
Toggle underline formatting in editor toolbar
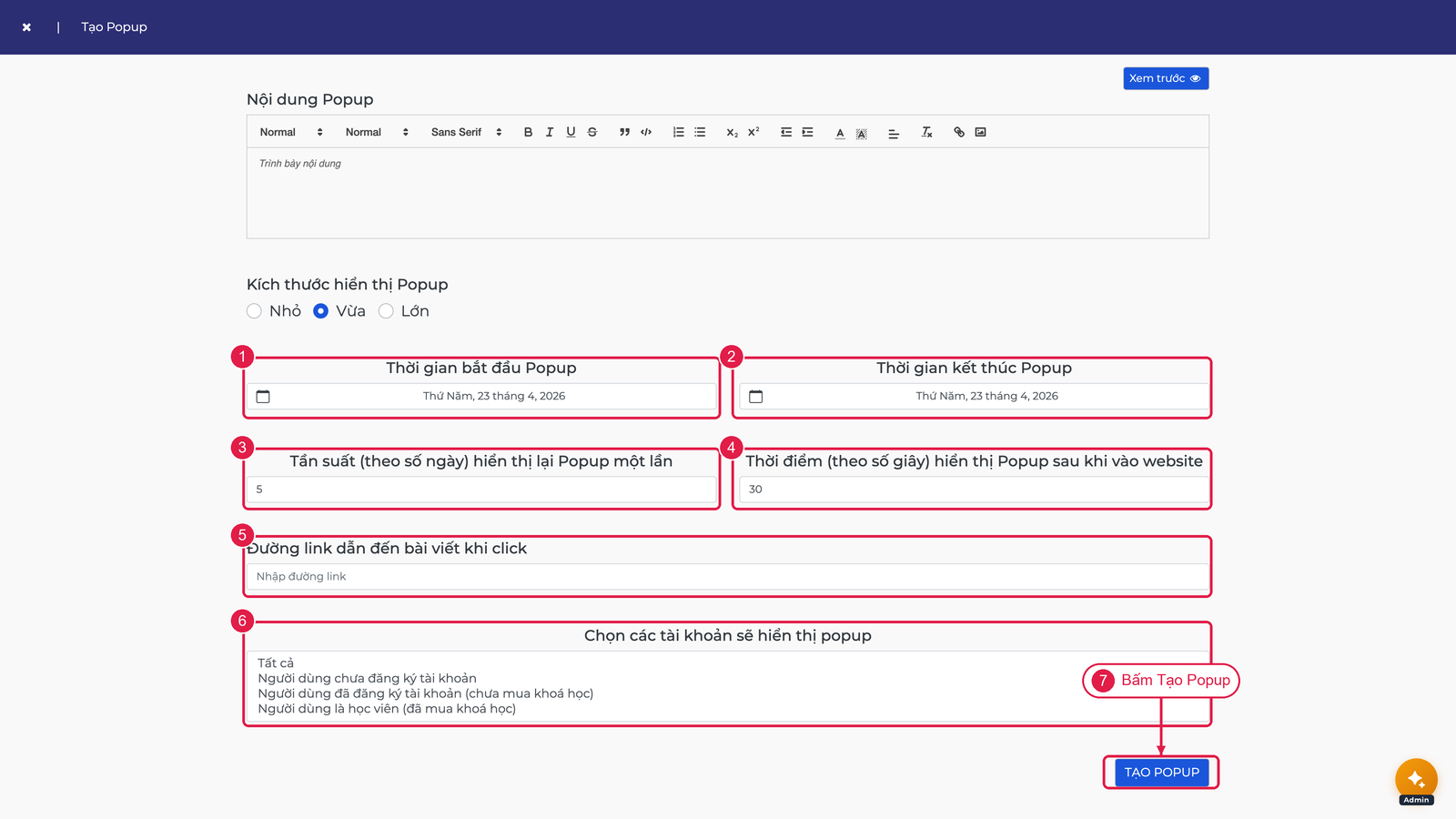571,132
